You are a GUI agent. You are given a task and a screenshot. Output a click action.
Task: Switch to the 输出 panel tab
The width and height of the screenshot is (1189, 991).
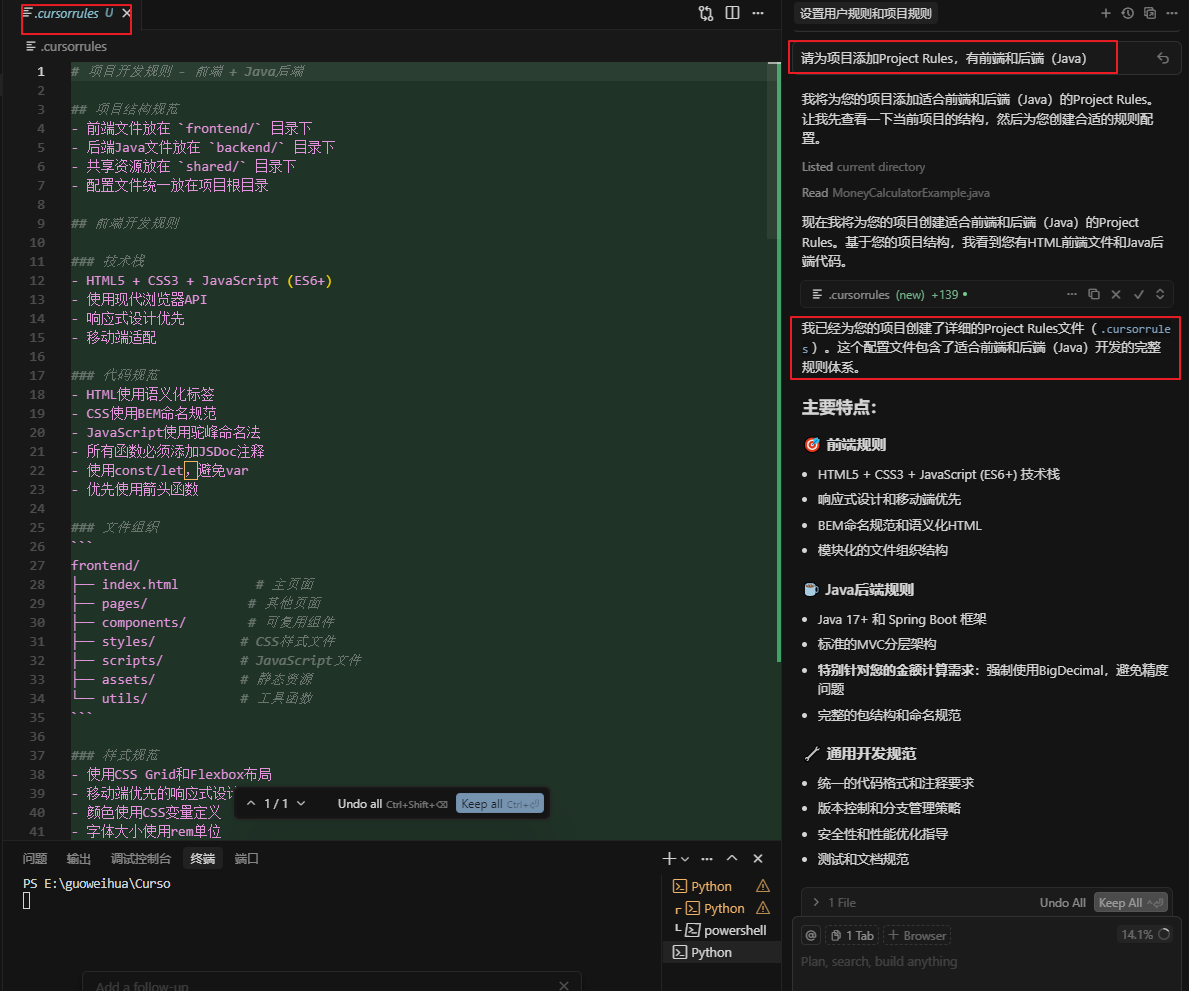click(79, 858)
